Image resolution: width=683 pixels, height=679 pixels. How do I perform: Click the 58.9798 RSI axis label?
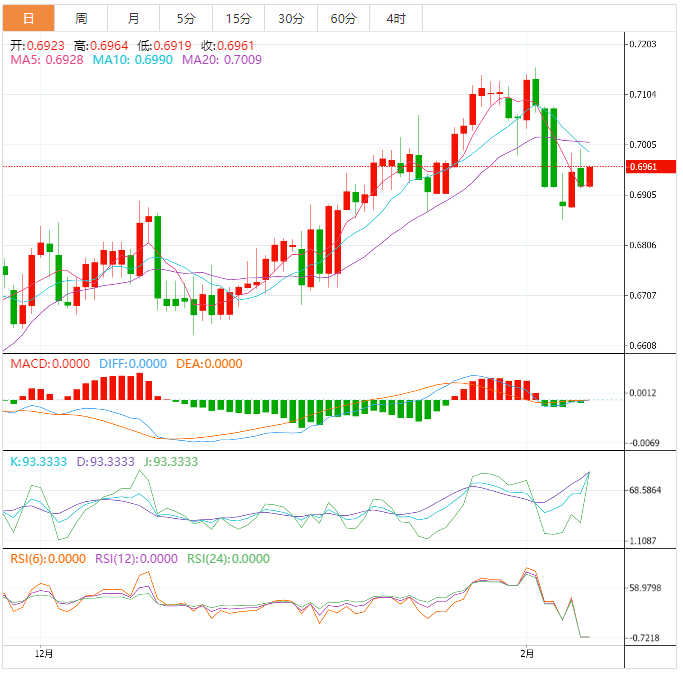645,588
